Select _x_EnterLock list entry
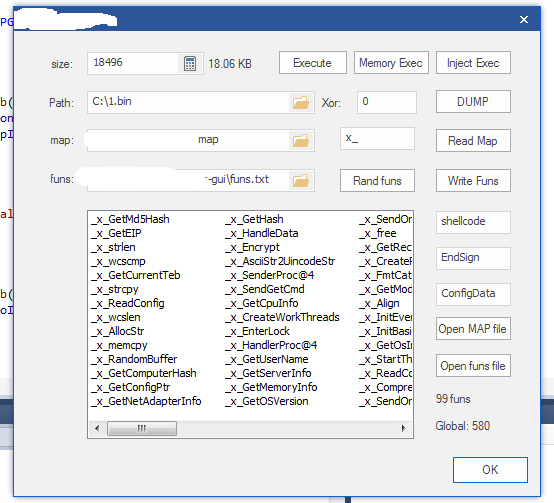 (258, 331)
